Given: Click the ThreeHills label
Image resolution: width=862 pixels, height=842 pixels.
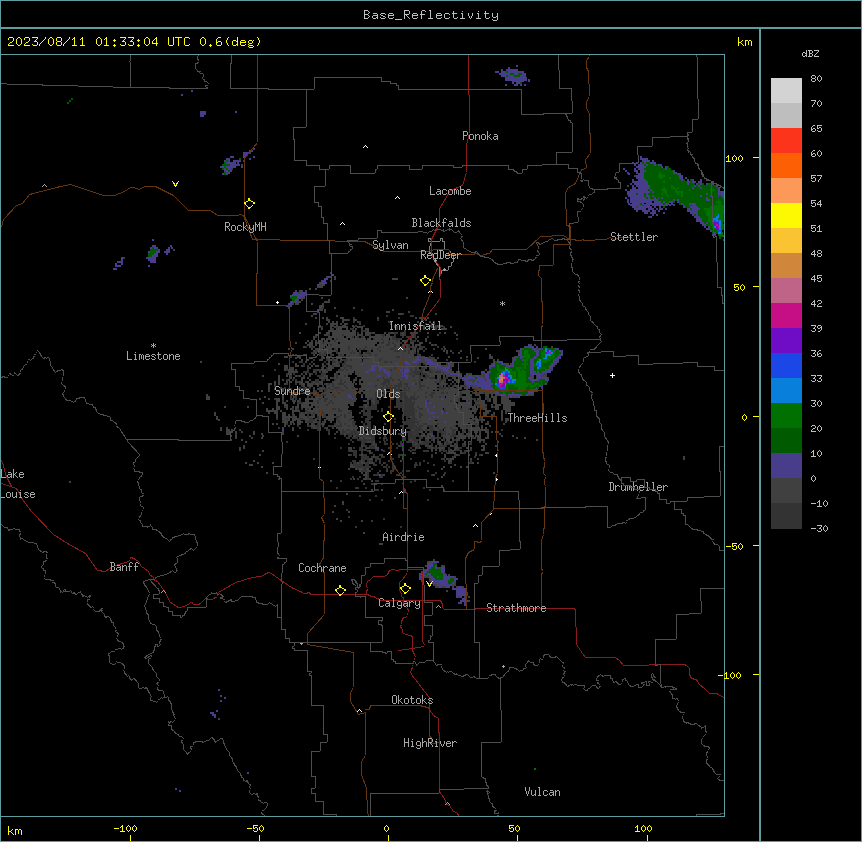Looking at the screenshot, I should point(537,418).
